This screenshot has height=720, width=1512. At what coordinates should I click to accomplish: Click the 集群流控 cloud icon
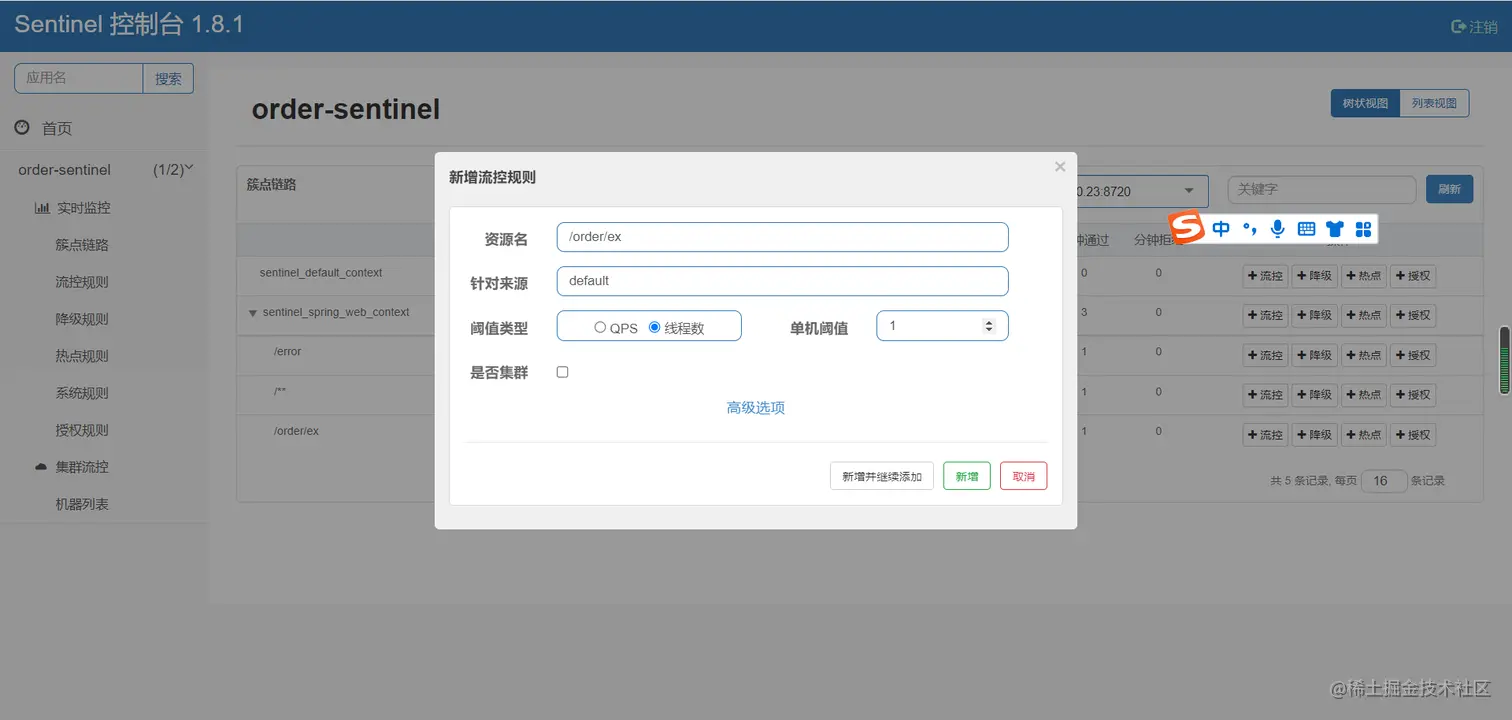[x=41, y=467]
